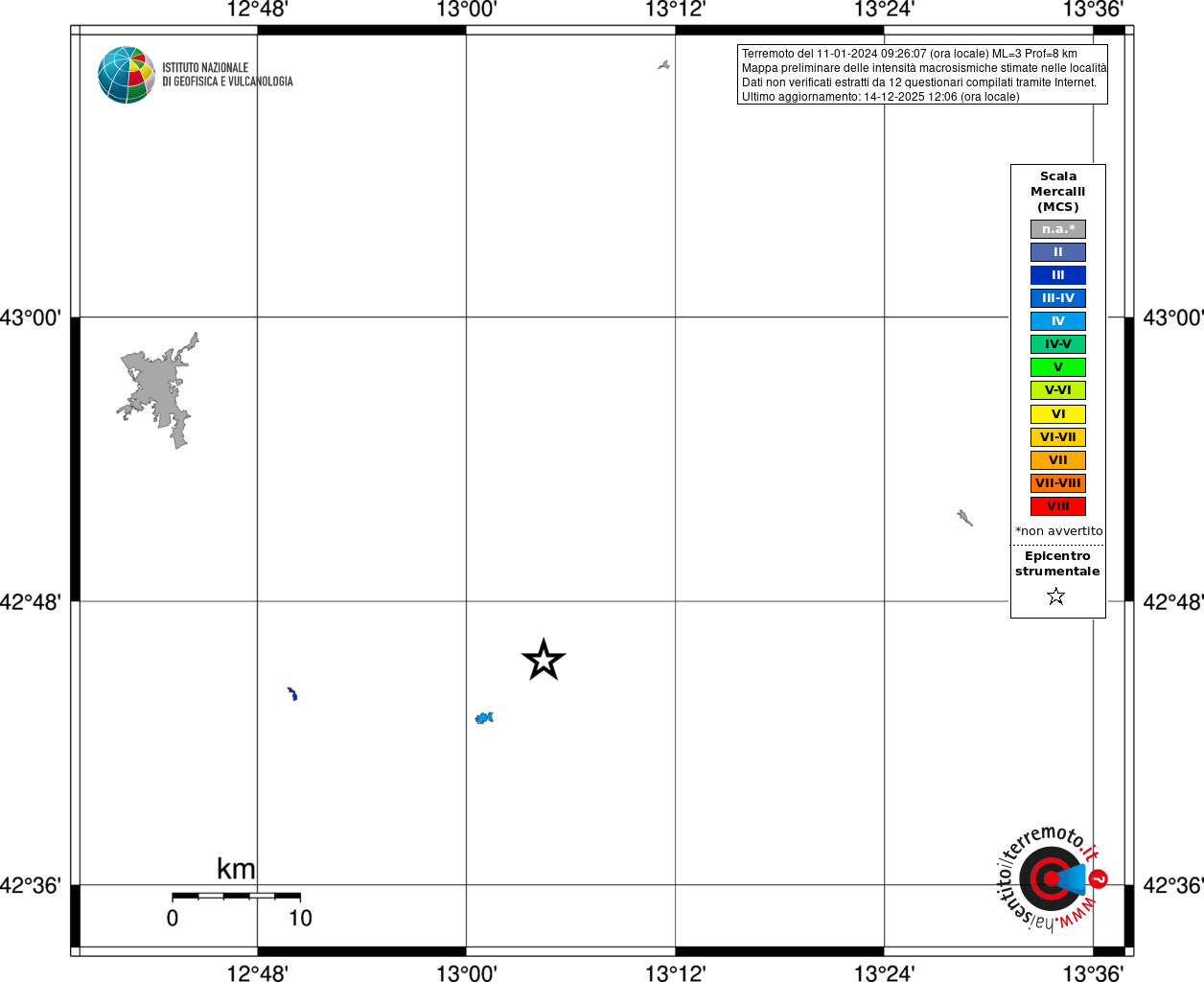
Task: Select the VI yellow intensity swatch
Action: tap(1058, 414)
